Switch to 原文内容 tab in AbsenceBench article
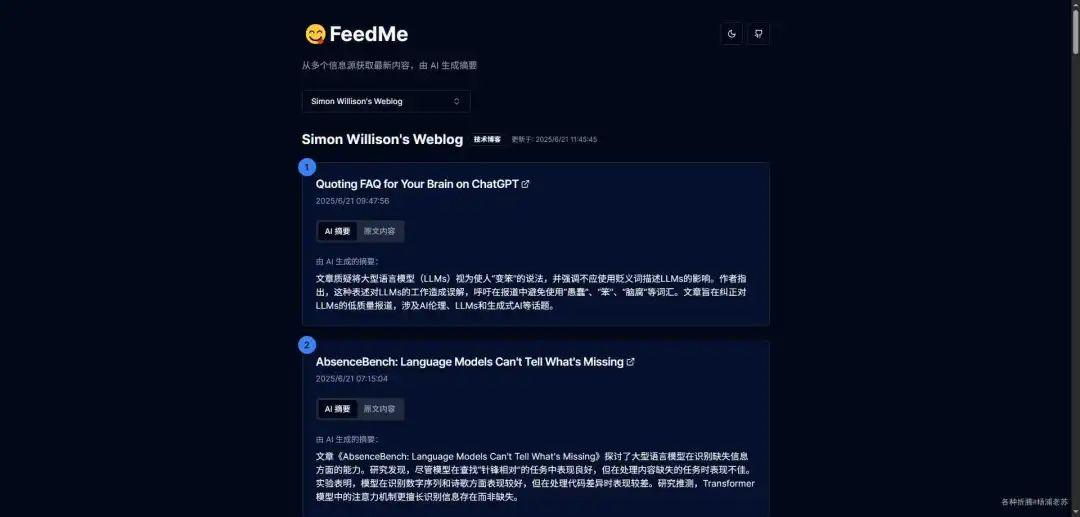 pos(380,409)
